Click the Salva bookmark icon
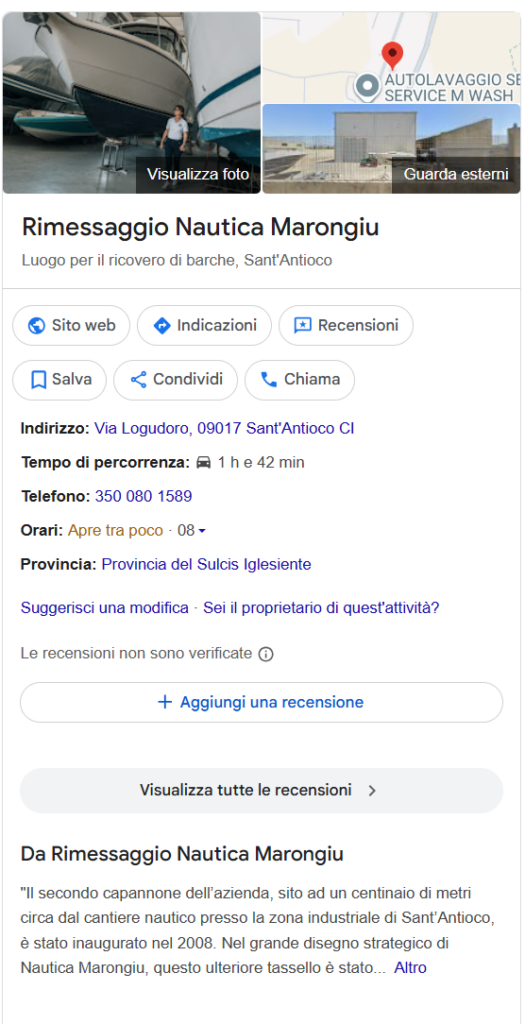 39,379
